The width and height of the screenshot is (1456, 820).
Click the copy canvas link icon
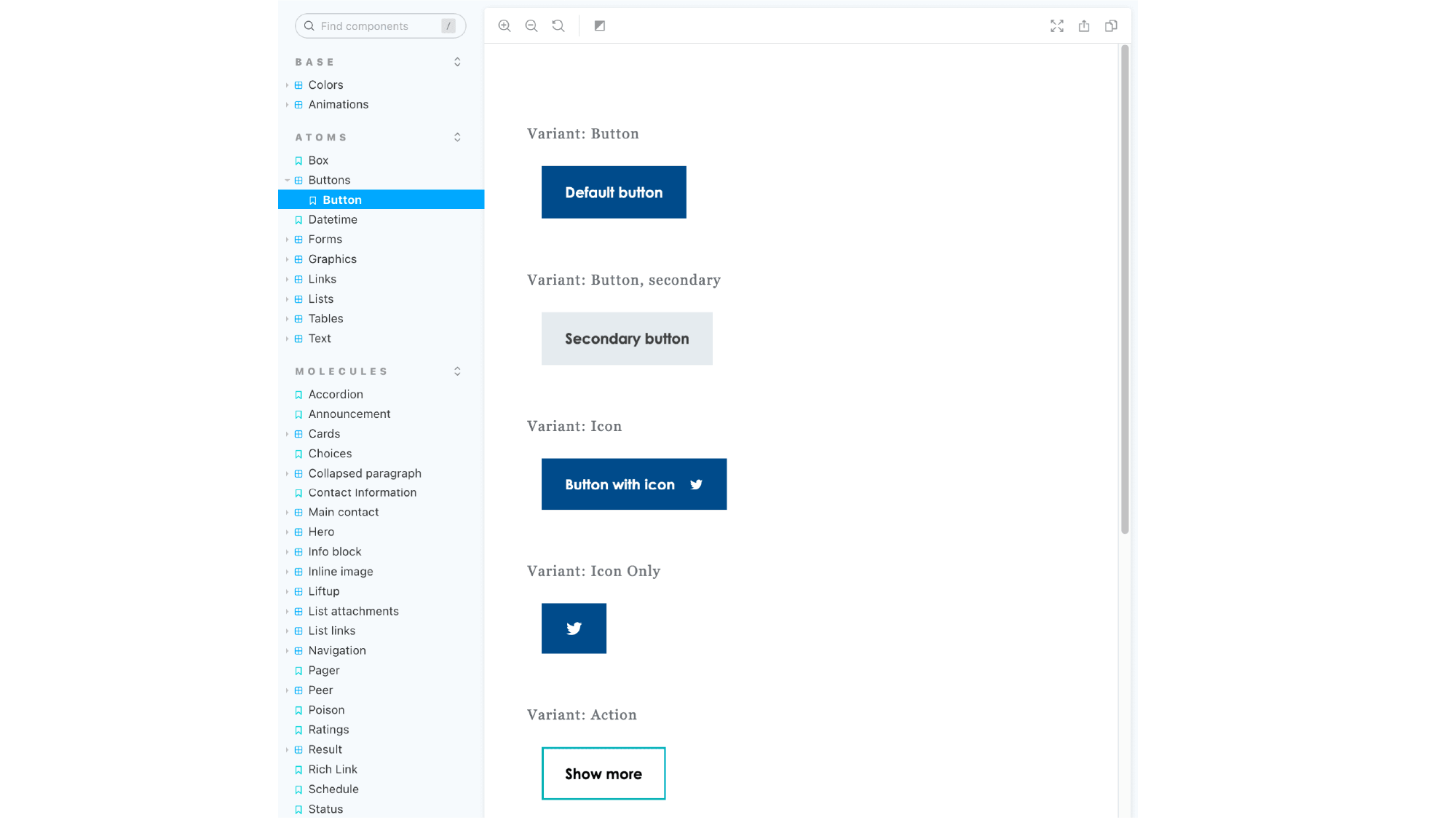click(x=1111, y=26)
